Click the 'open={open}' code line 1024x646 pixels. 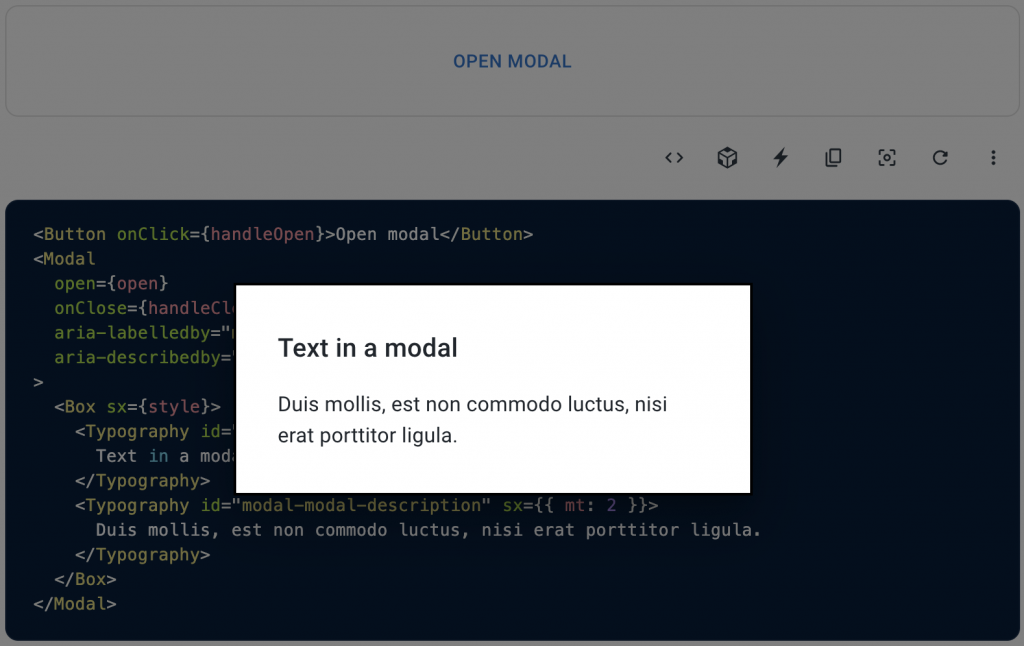111,283
